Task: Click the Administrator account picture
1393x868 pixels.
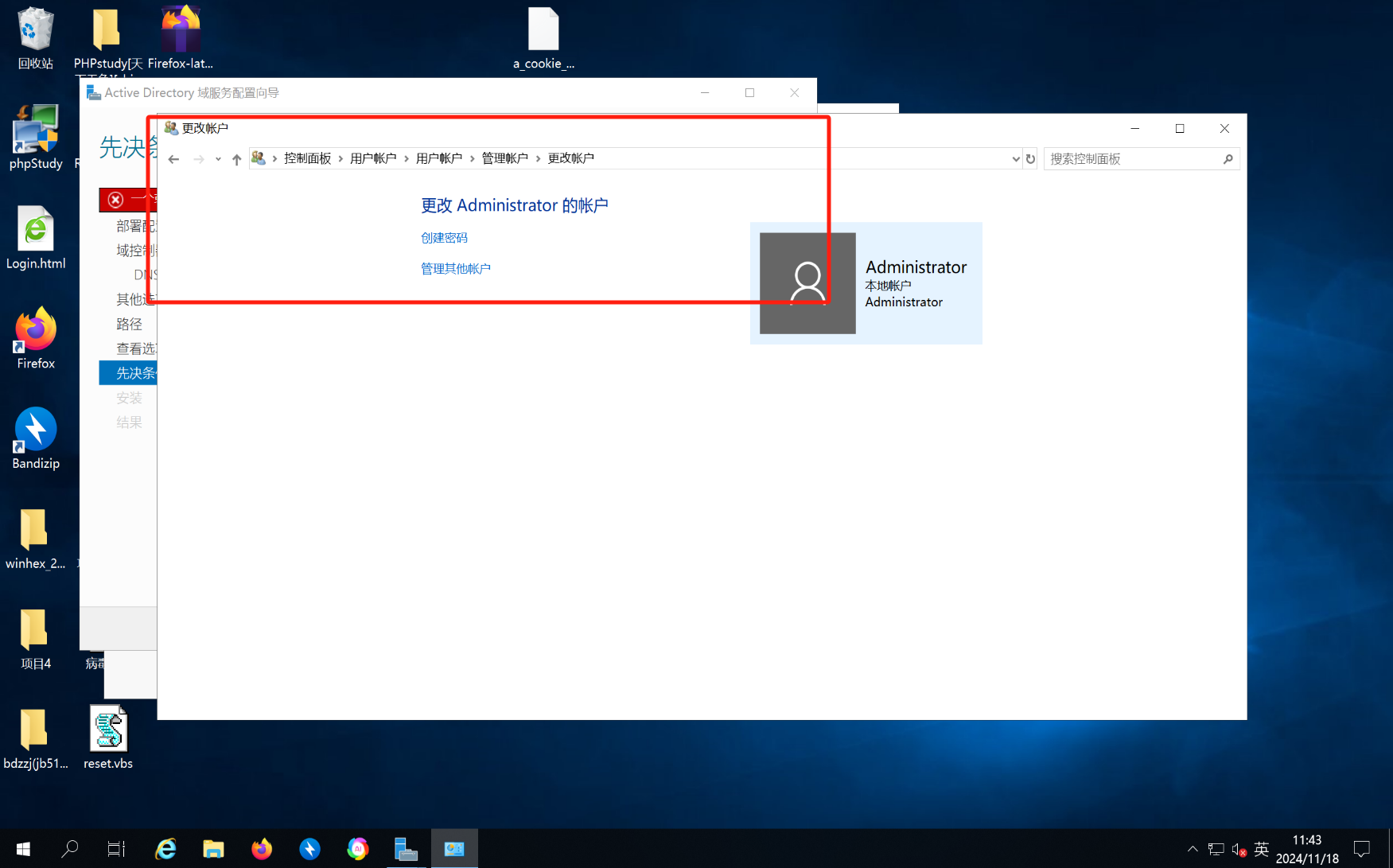Action: pos(807,283)
